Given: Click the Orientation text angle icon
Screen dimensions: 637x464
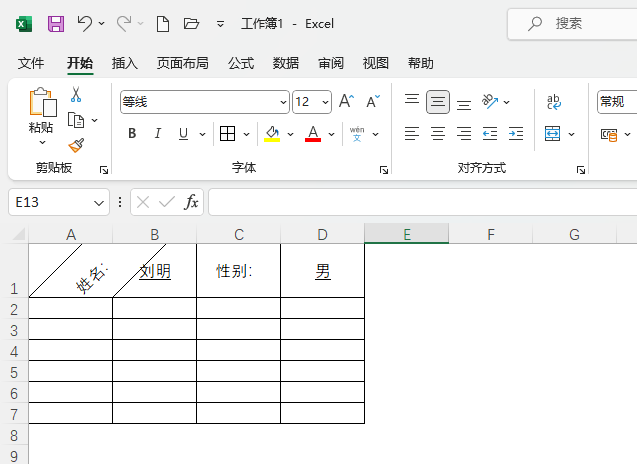Looking at the screenshot, I should (x=490, y=102).
